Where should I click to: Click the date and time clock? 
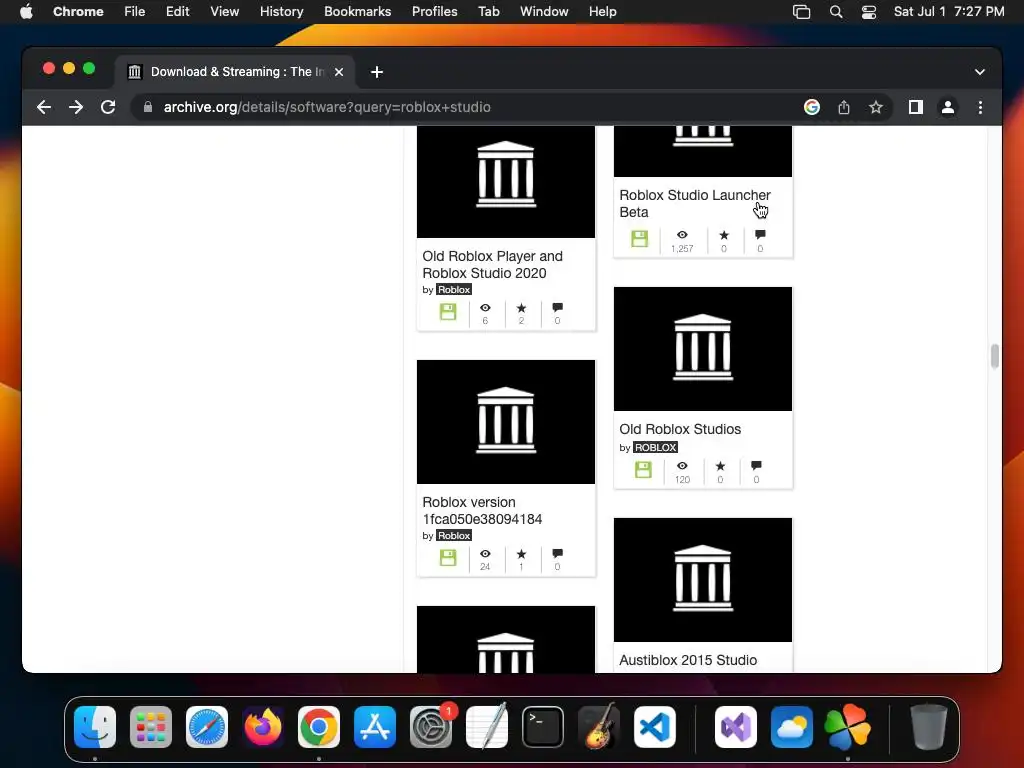pyautogui.click(x=949, y=11)
